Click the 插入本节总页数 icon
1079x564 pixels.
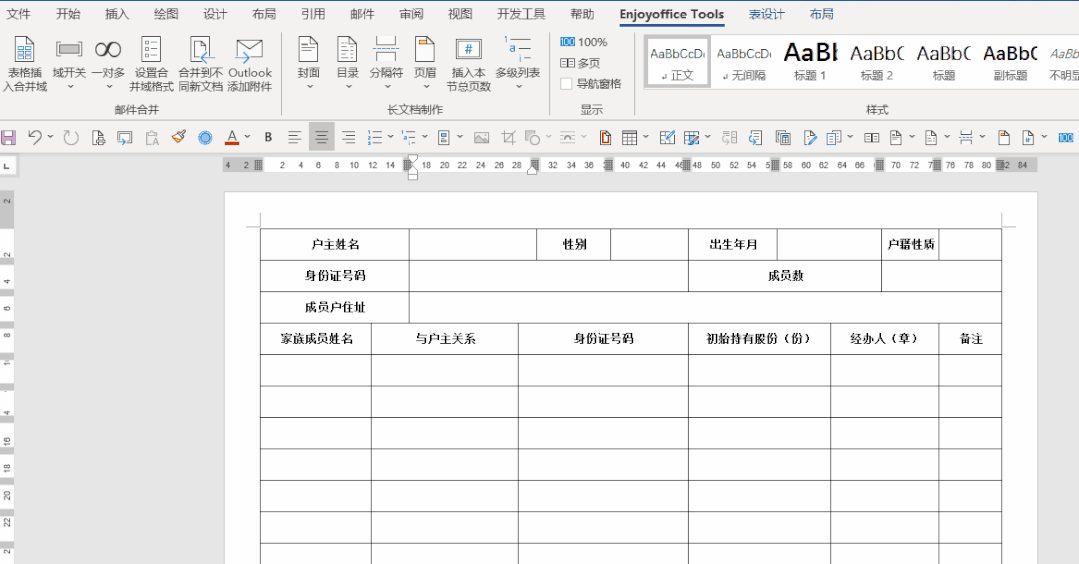[469, 50]
